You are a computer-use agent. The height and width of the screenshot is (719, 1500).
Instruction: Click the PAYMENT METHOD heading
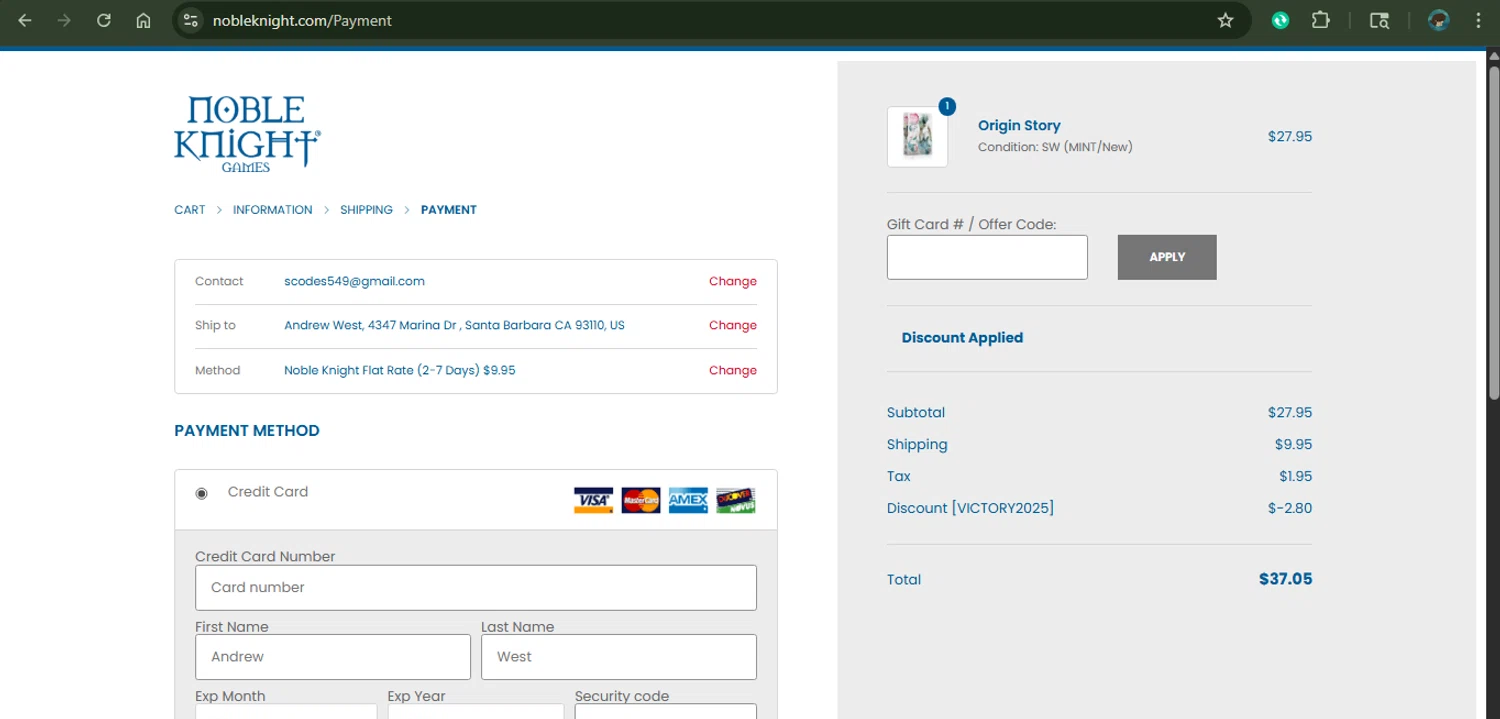tap(247, 431)
